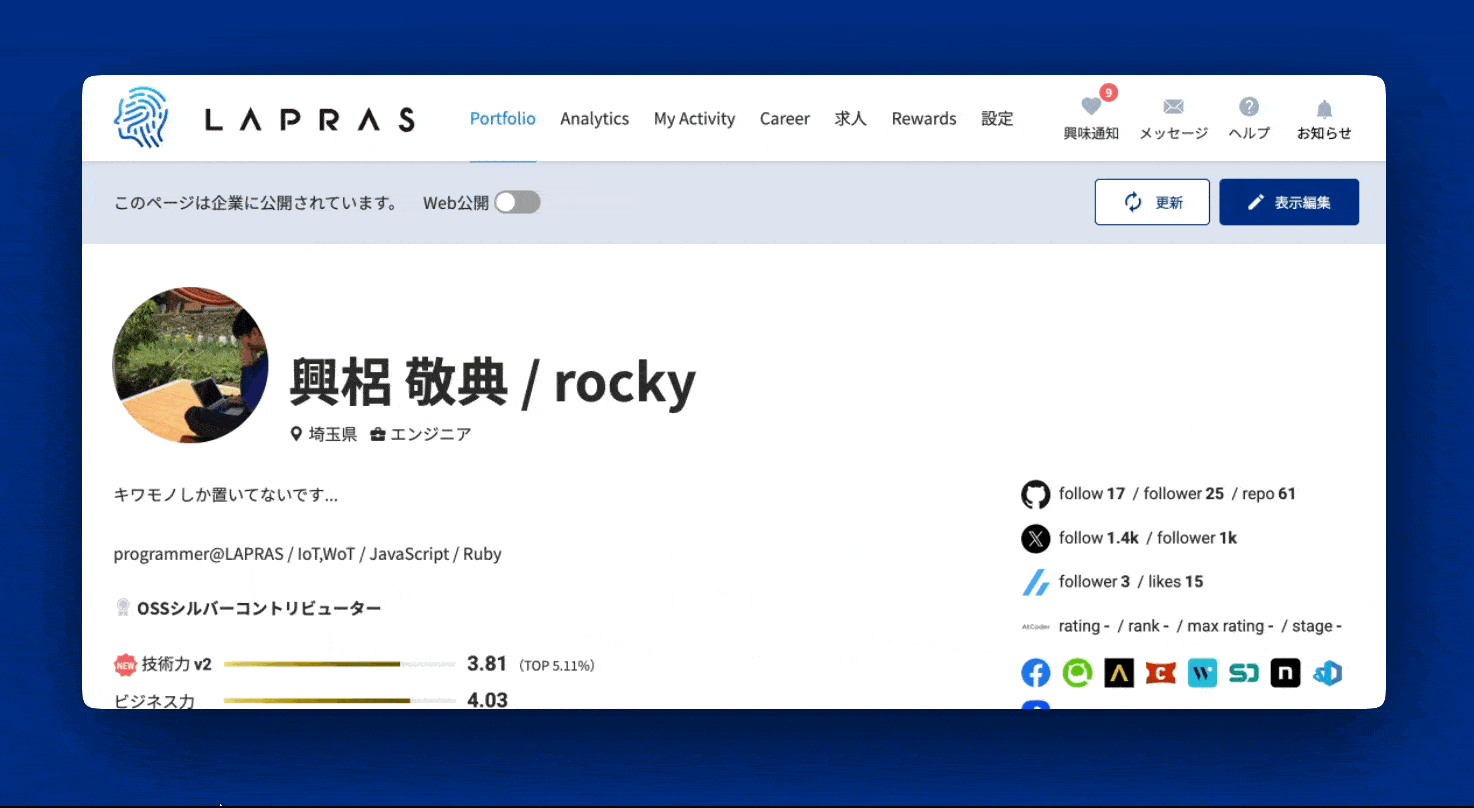The width and height of the screenshot is (1474, 808).
Task: Click the Zenn 'likes 15' stat
Action: 1176,581
